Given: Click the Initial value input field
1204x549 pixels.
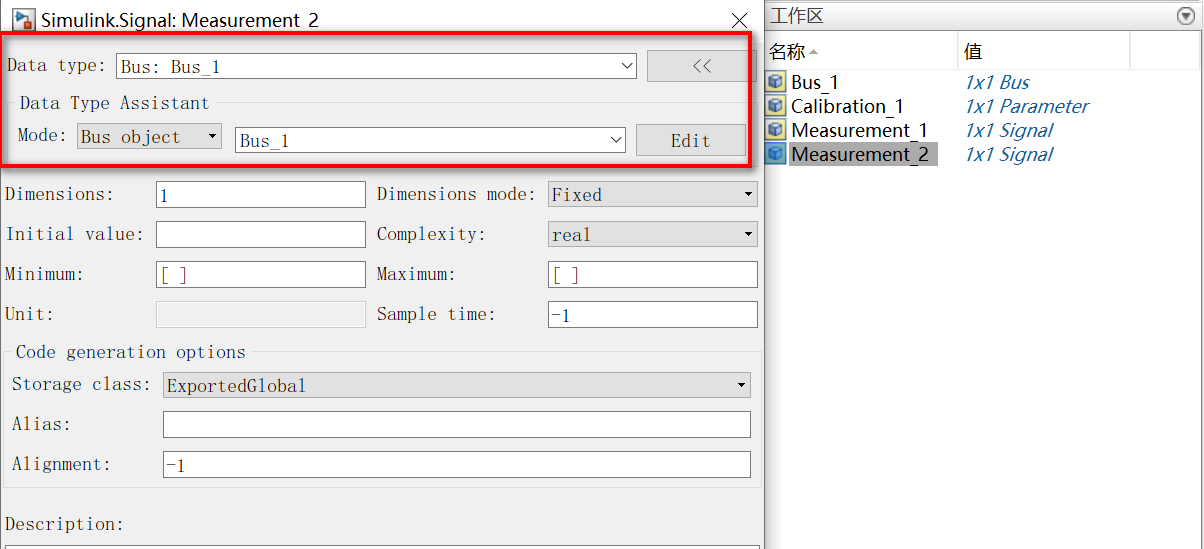Looking at the screenshot, I should 261,235.
